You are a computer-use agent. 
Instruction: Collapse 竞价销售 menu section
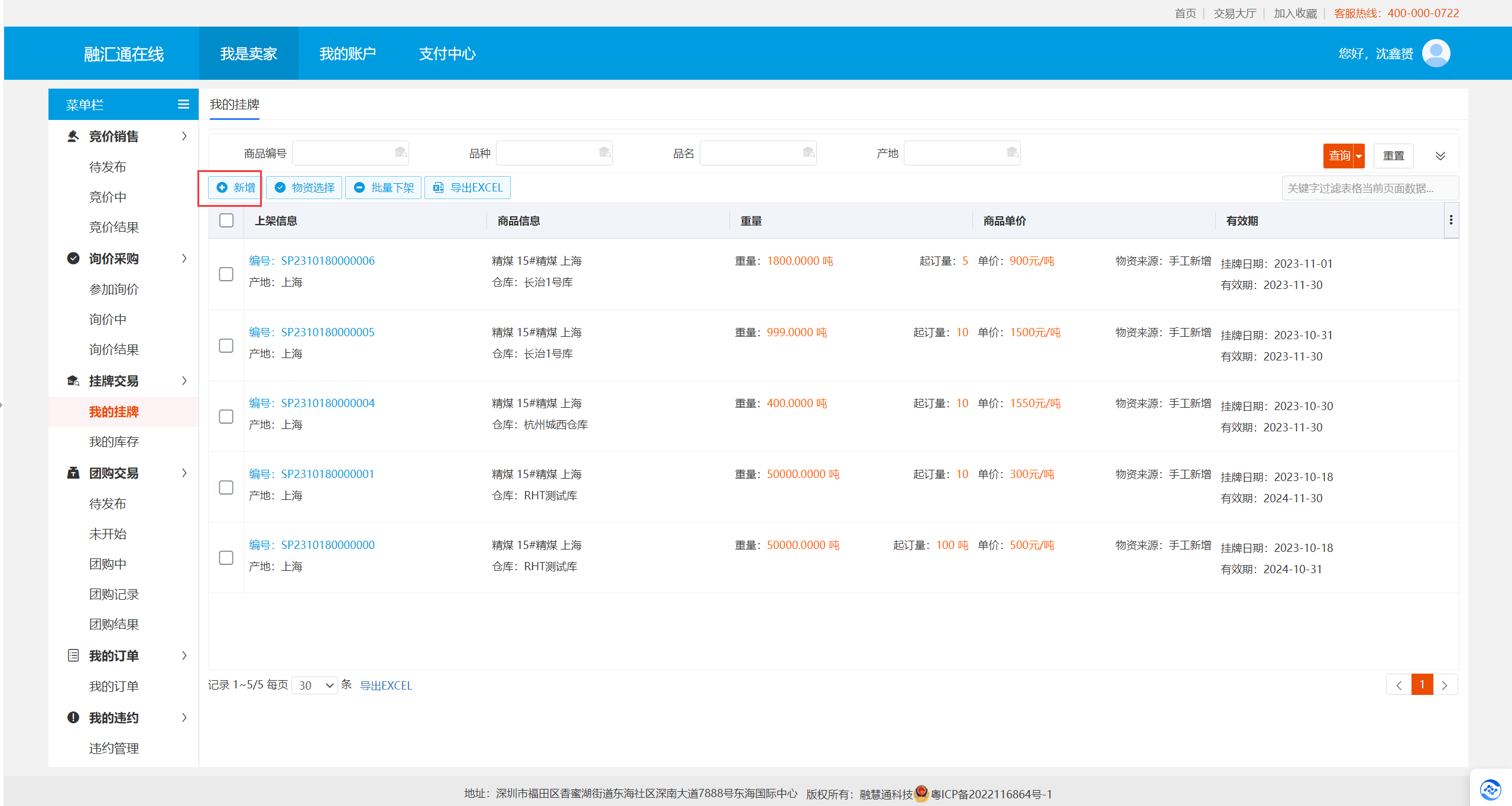(184, 136)
